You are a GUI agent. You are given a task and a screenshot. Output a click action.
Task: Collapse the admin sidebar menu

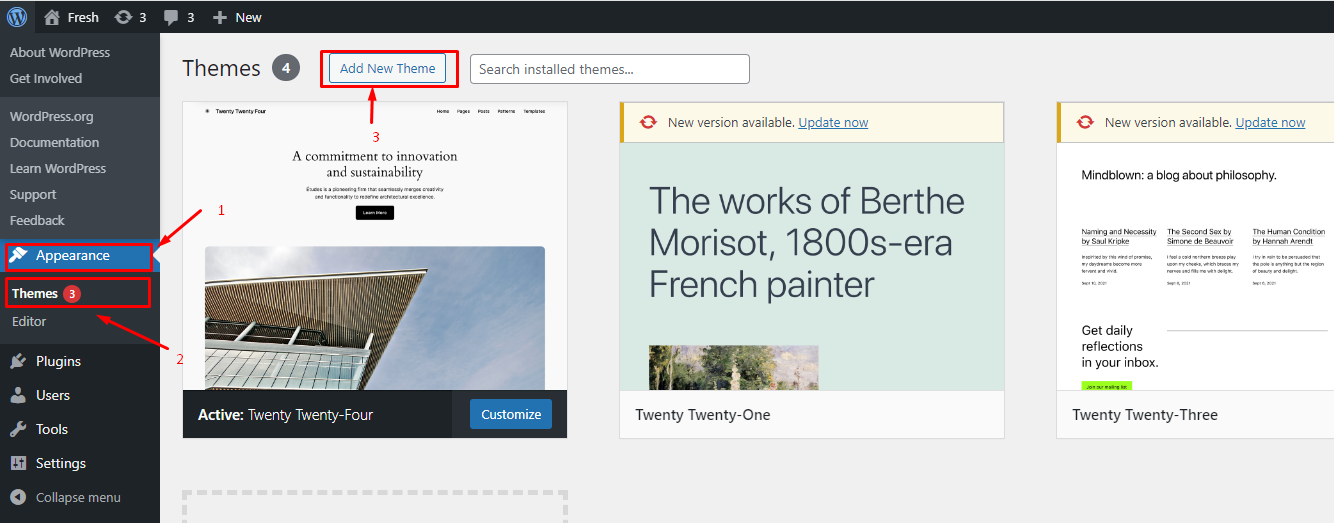click(66, 497)
